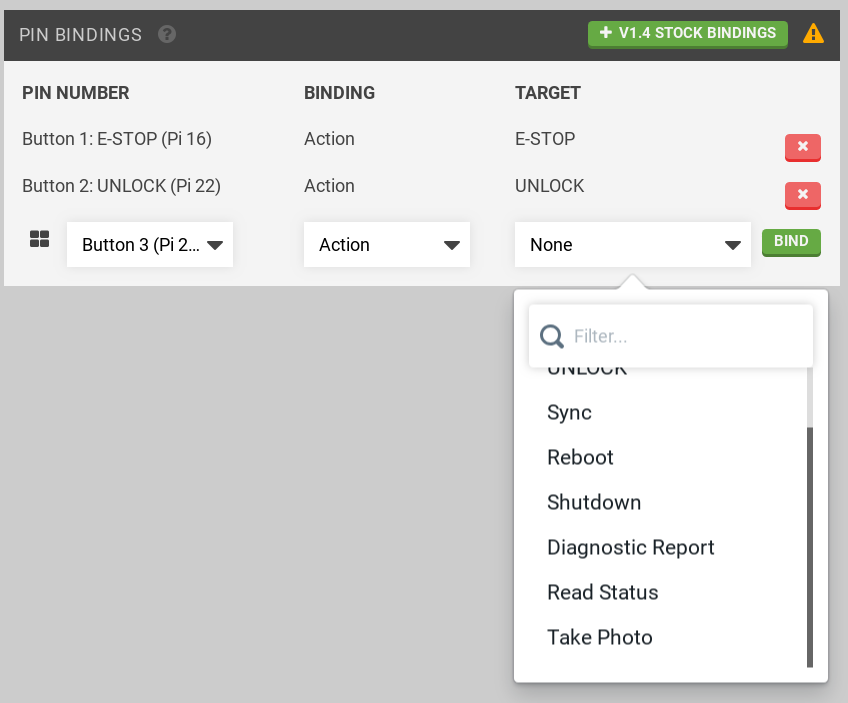The width and height of the screenshot is (848, 703).
Task: Remove the UNLOCK pin binding
Action: tap(802, 194)
